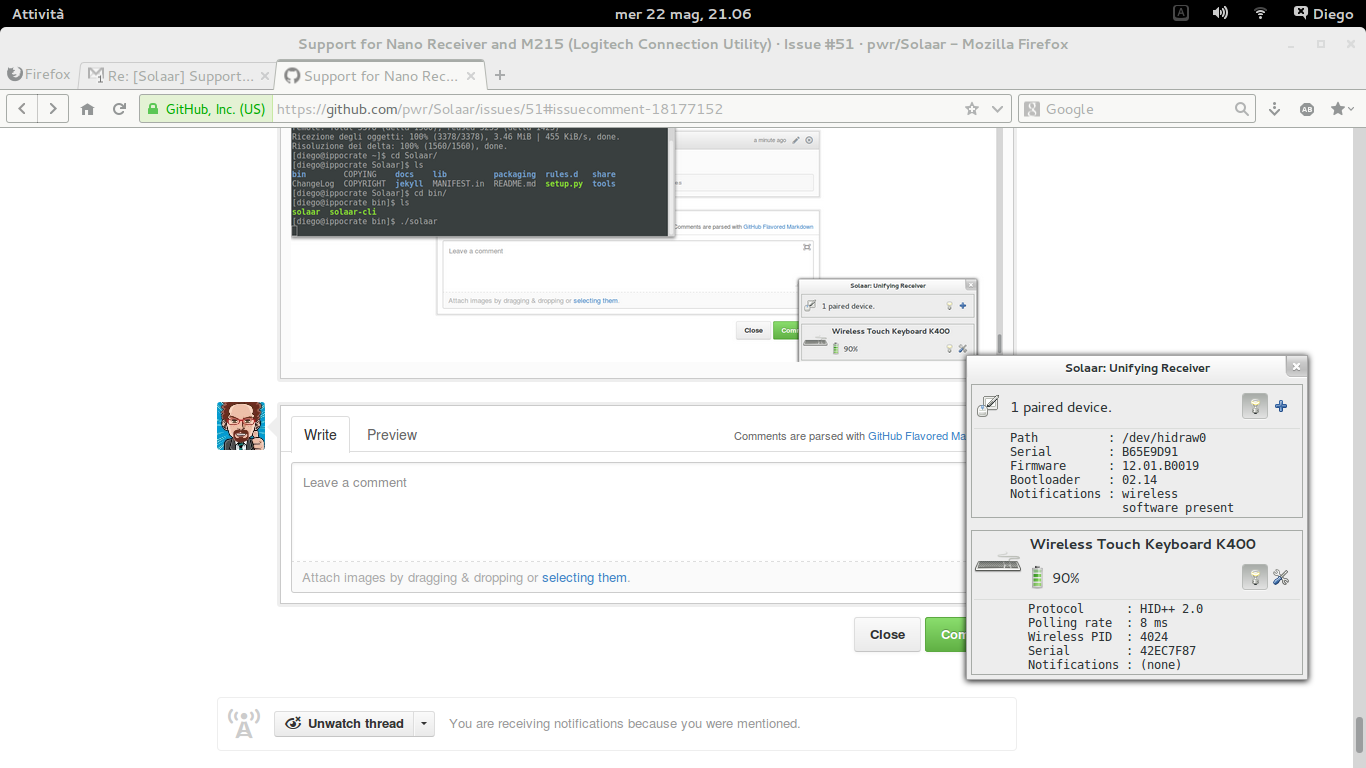
Task: Click the notification broadcast icon beside Unwatch thread
Action: [x=243, y=723]
